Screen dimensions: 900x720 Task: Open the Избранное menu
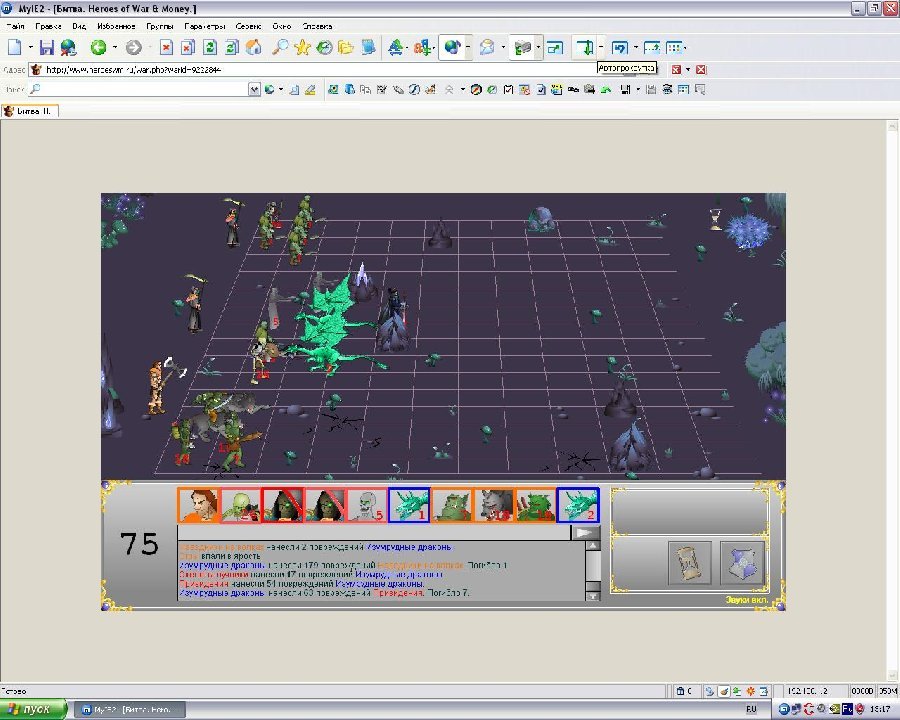[x=116, y=26]
